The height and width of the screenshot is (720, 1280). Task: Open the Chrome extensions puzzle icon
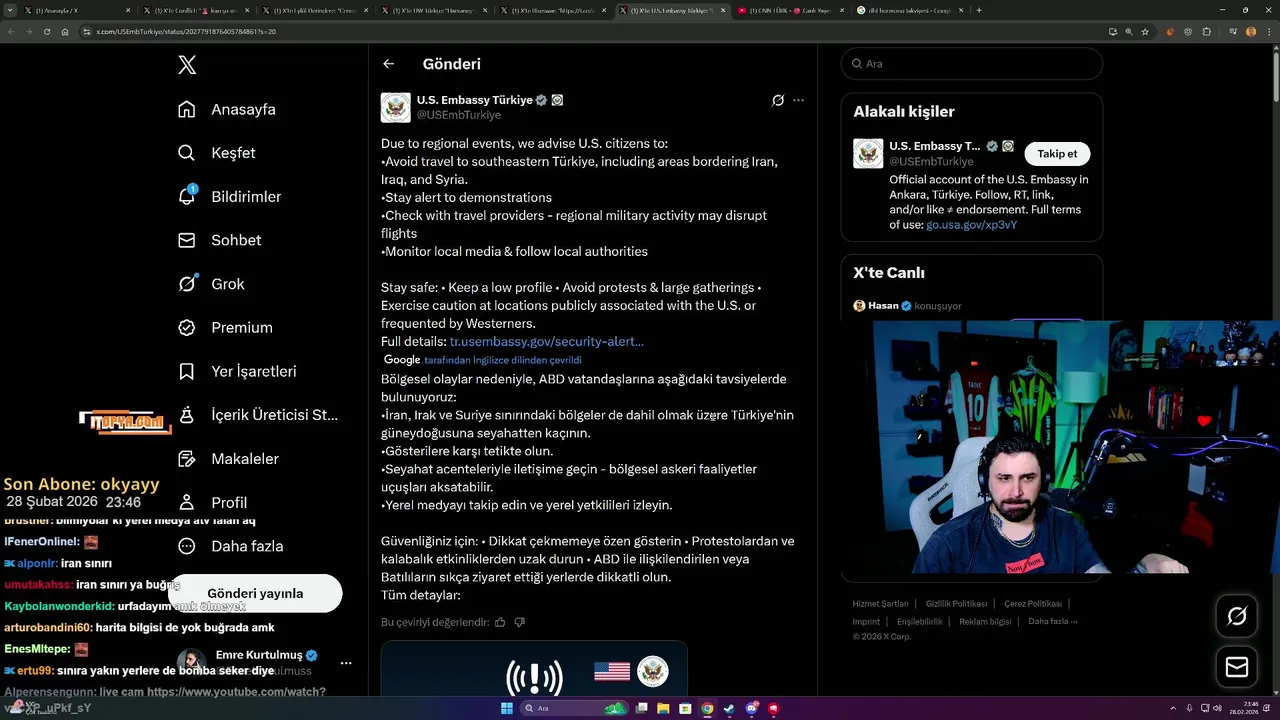coord(1207,31)
